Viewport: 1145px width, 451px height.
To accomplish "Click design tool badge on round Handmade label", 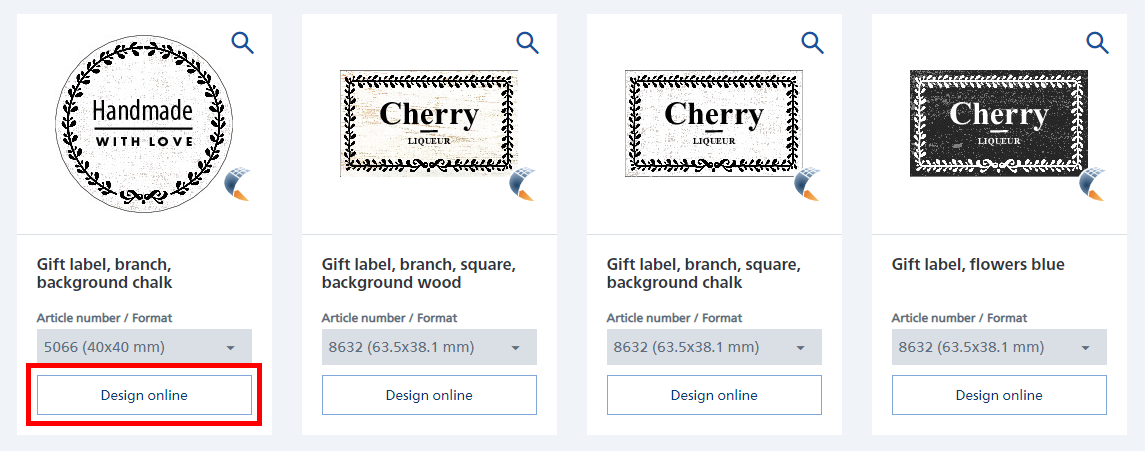I will click(237, 186).
